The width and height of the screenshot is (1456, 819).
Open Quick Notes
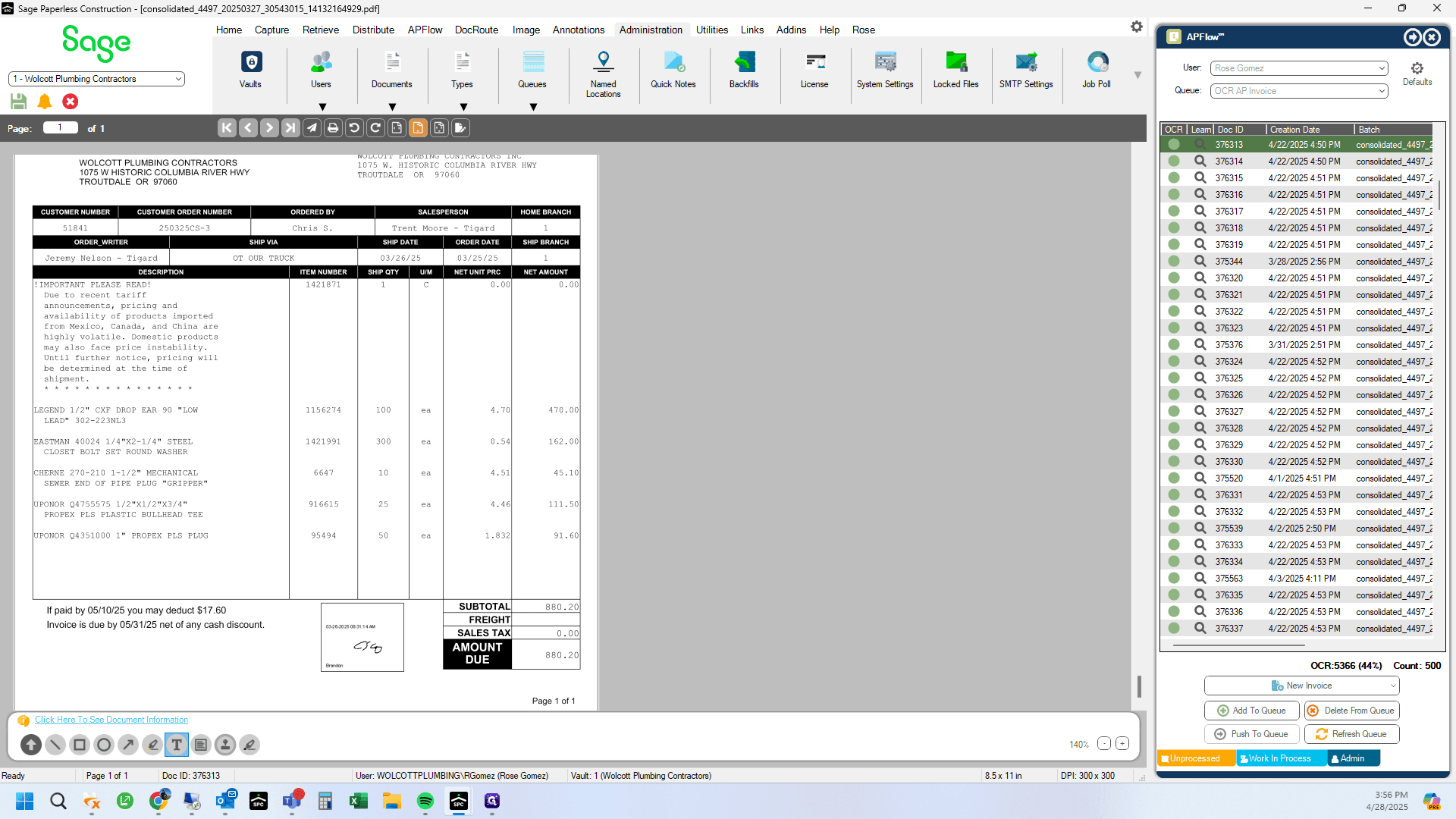pos(673,69)
